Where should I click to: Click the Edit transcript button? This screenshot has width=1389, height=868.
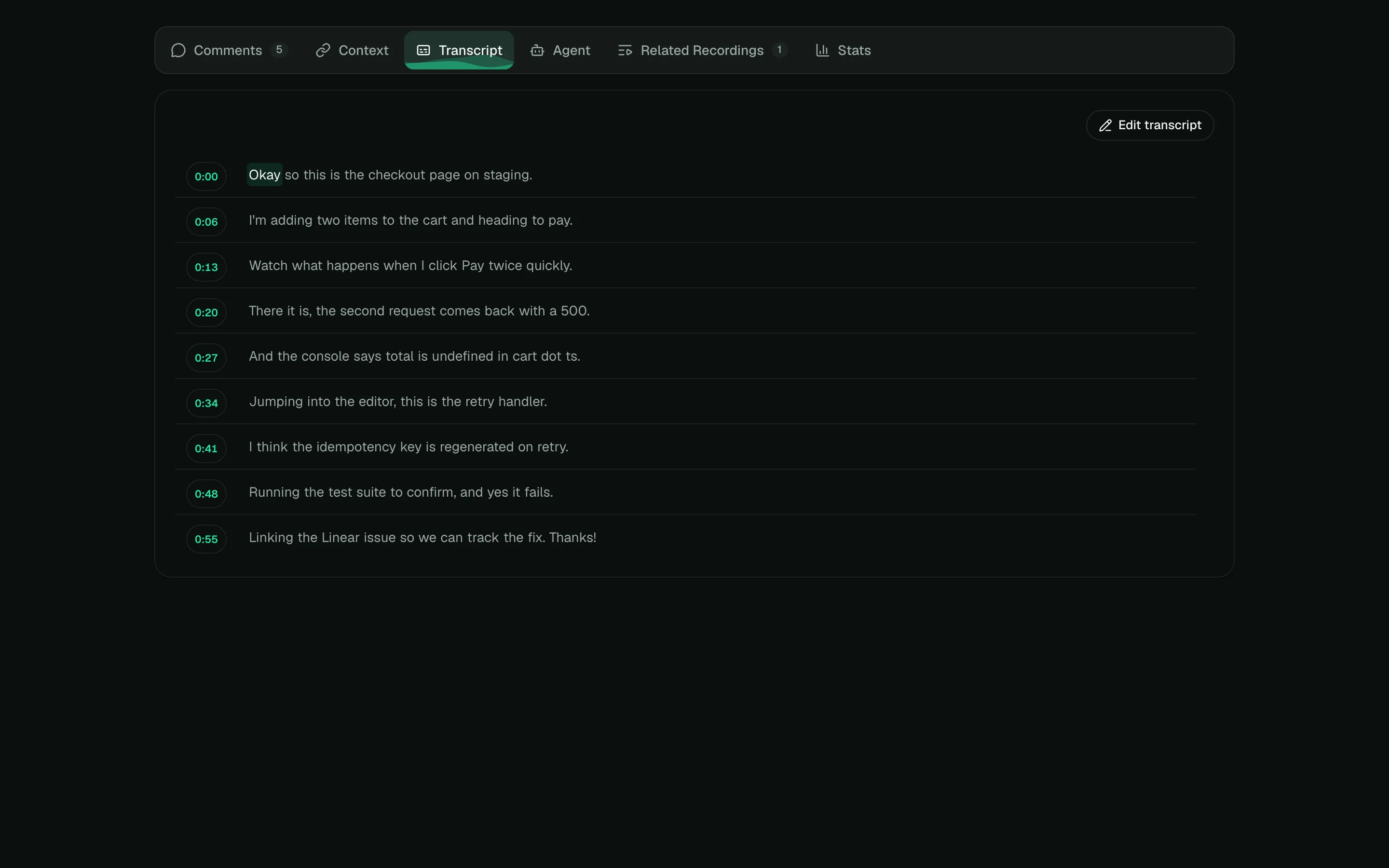click(1150, 125)
